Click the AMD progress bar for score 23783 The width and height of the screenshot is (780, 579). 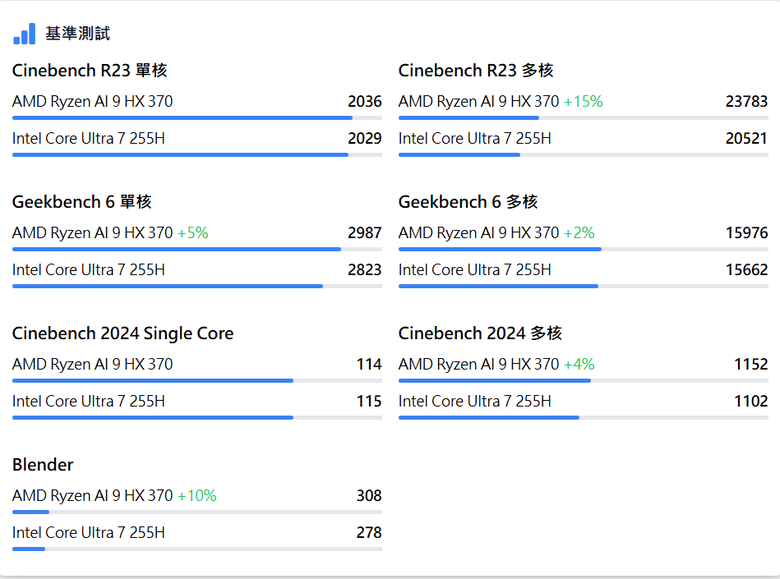[584, 118]
